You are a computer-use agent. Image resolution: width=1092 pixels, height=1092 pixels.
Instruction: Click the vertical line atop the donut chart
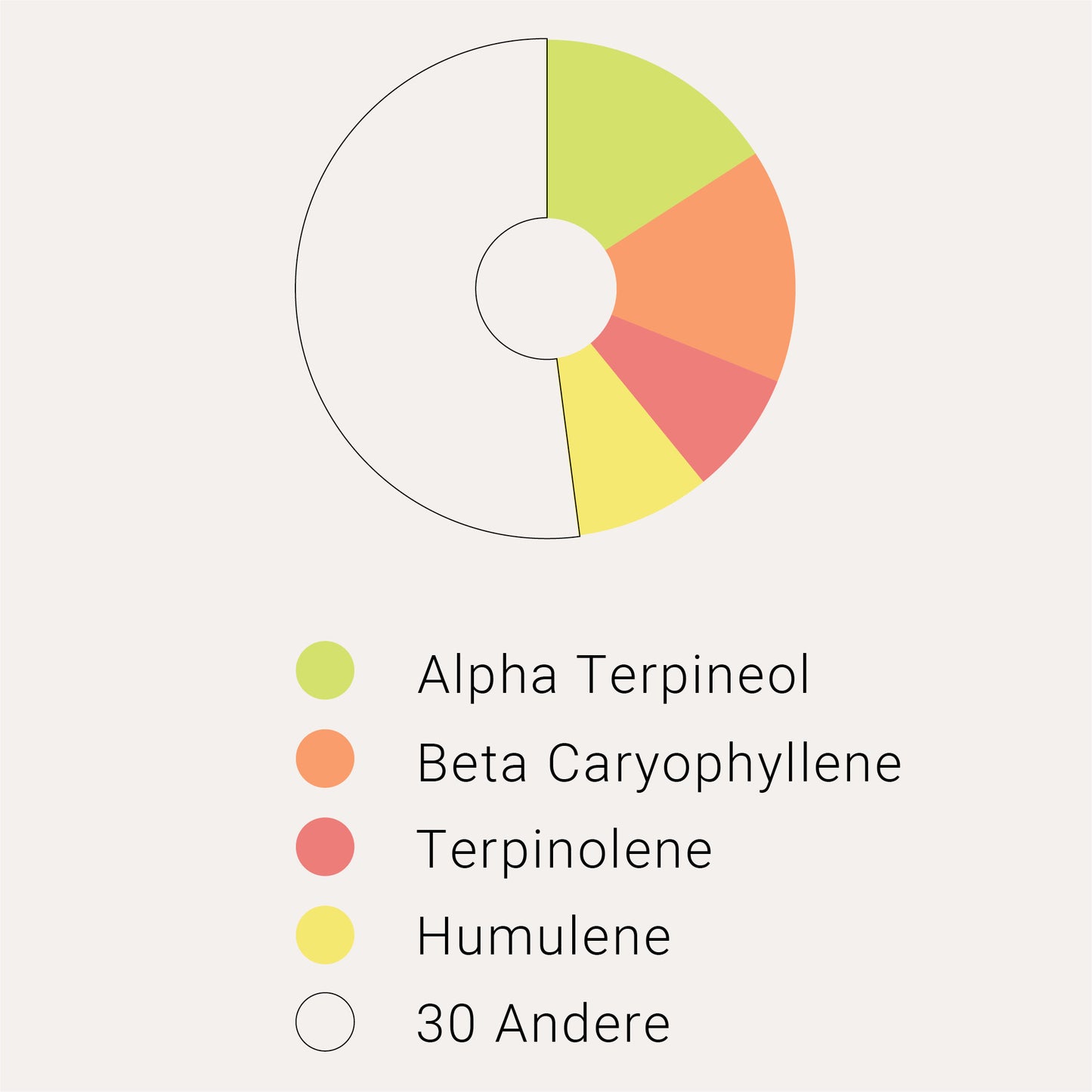coord(547,128)
